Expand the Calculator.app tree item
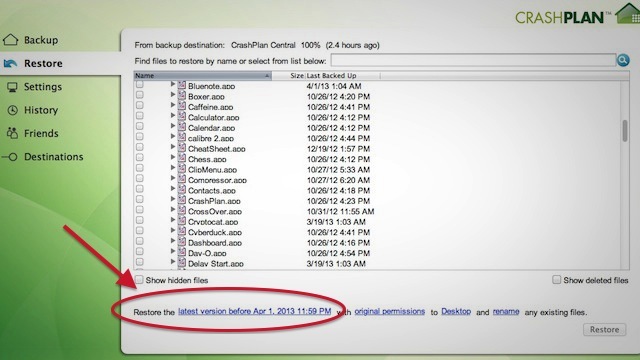 (x=173, y=116)
